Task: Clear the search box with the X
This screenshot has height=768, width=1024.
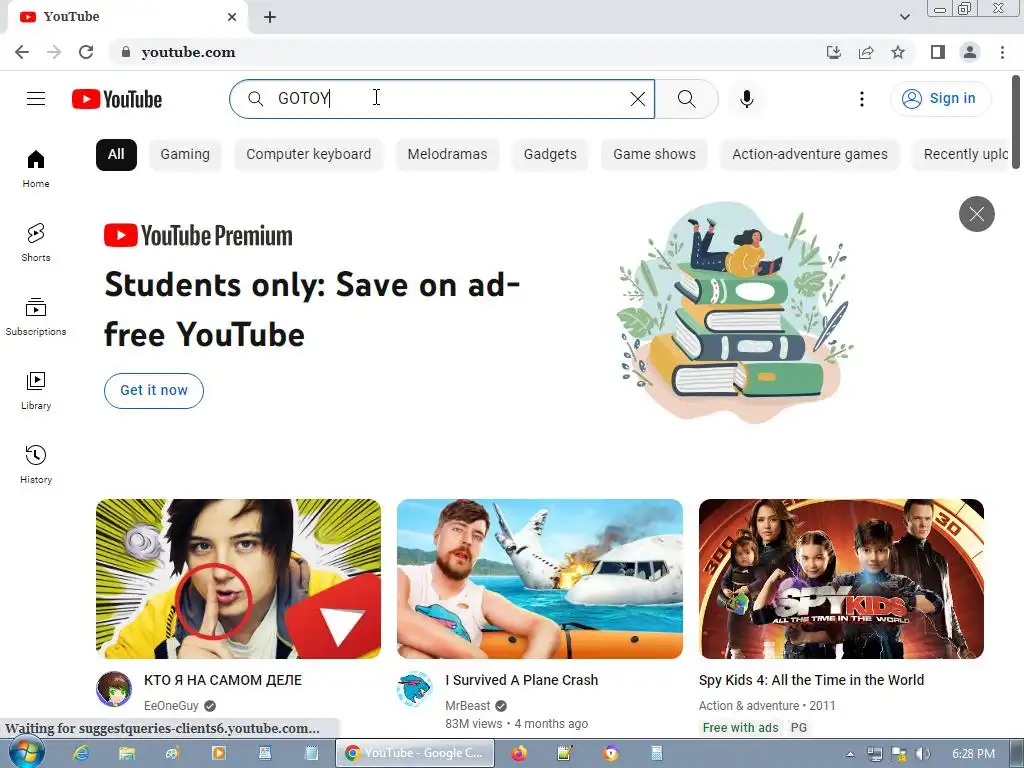Action: tap(637, 99)
